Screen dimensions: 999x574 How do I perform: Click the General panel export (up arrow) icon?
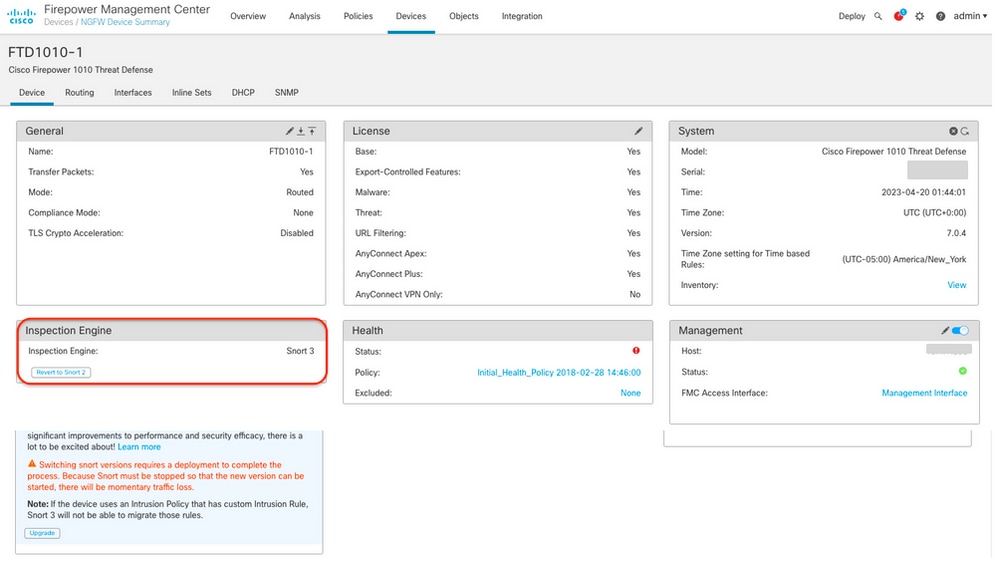click(x=312, y=131)
